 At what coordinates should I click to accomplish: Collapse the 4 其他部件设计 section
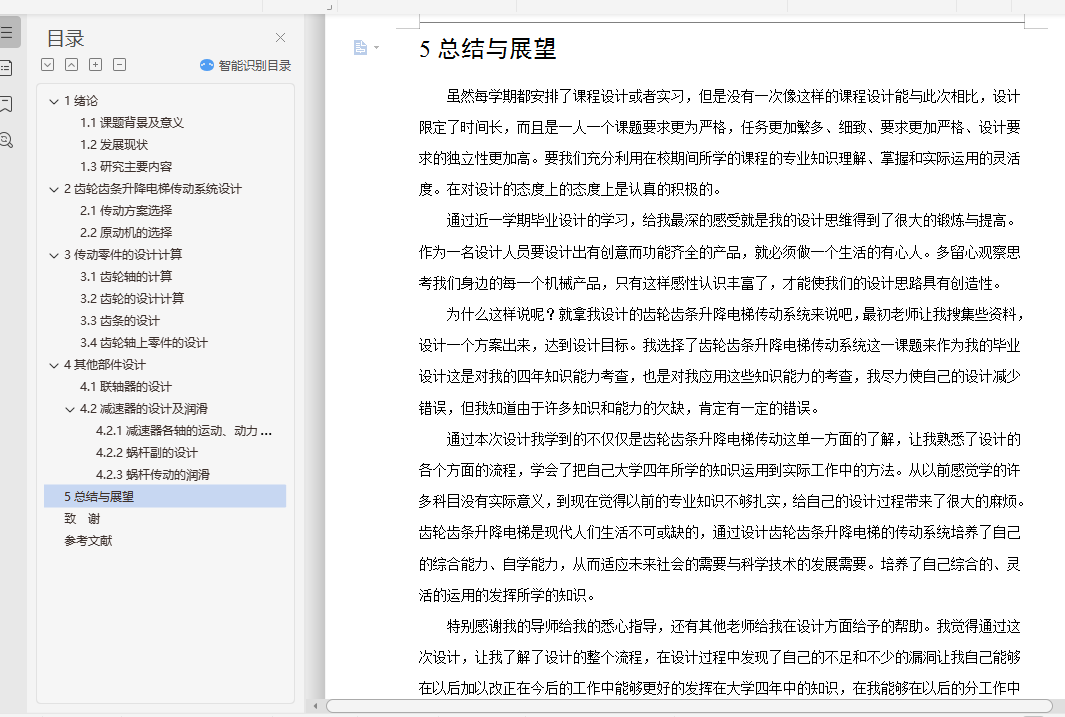tap(54, 365)
